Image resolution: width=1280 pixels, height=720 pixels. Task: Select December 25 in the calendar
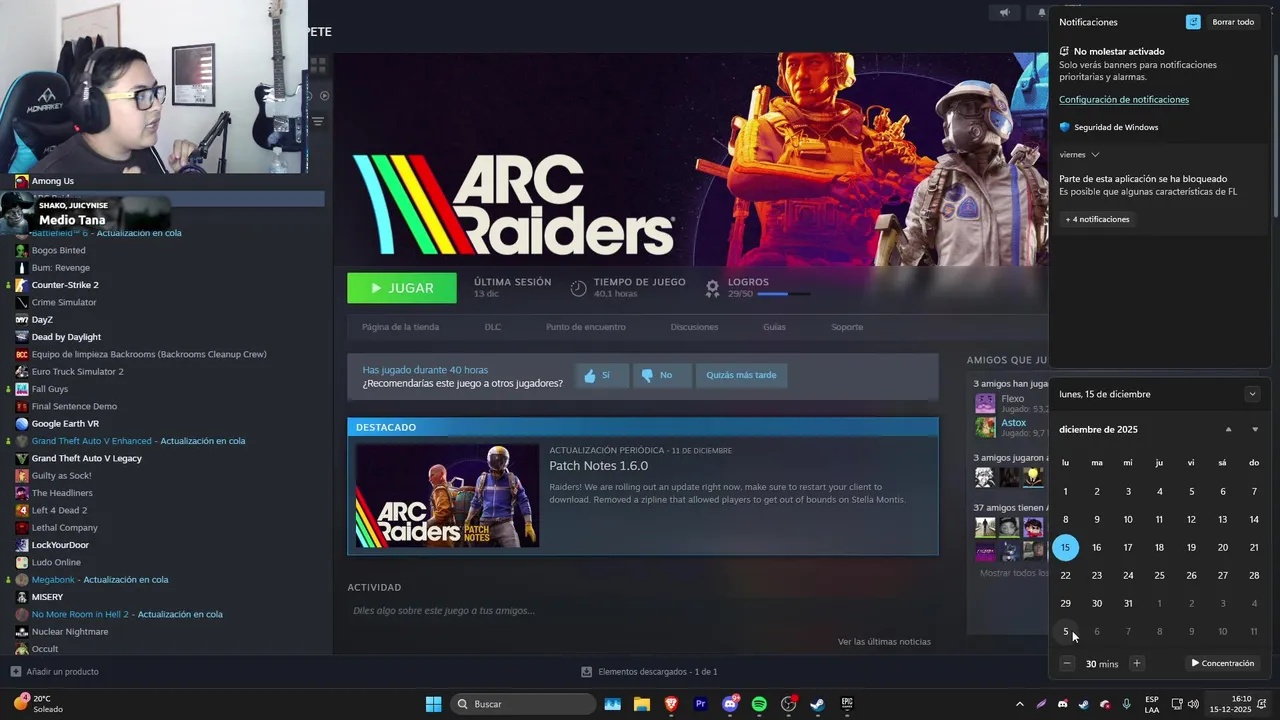tap(1159, 576)
